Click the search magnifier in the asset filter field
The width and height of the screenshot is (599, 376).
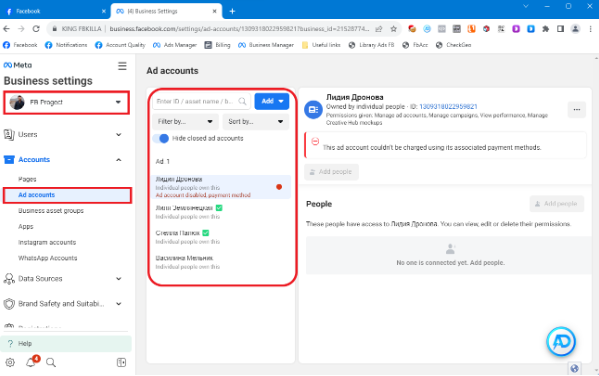coord(242,101)
